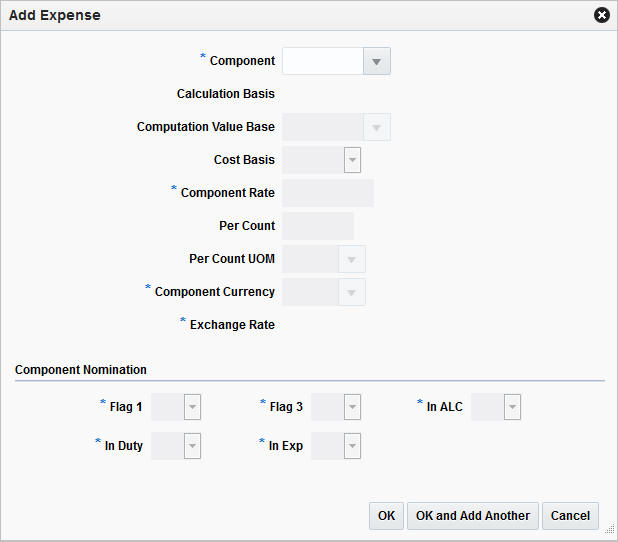Screen dimensions: 618x542
Task: Click the Component Rate input field
Action: click(328, 193)
